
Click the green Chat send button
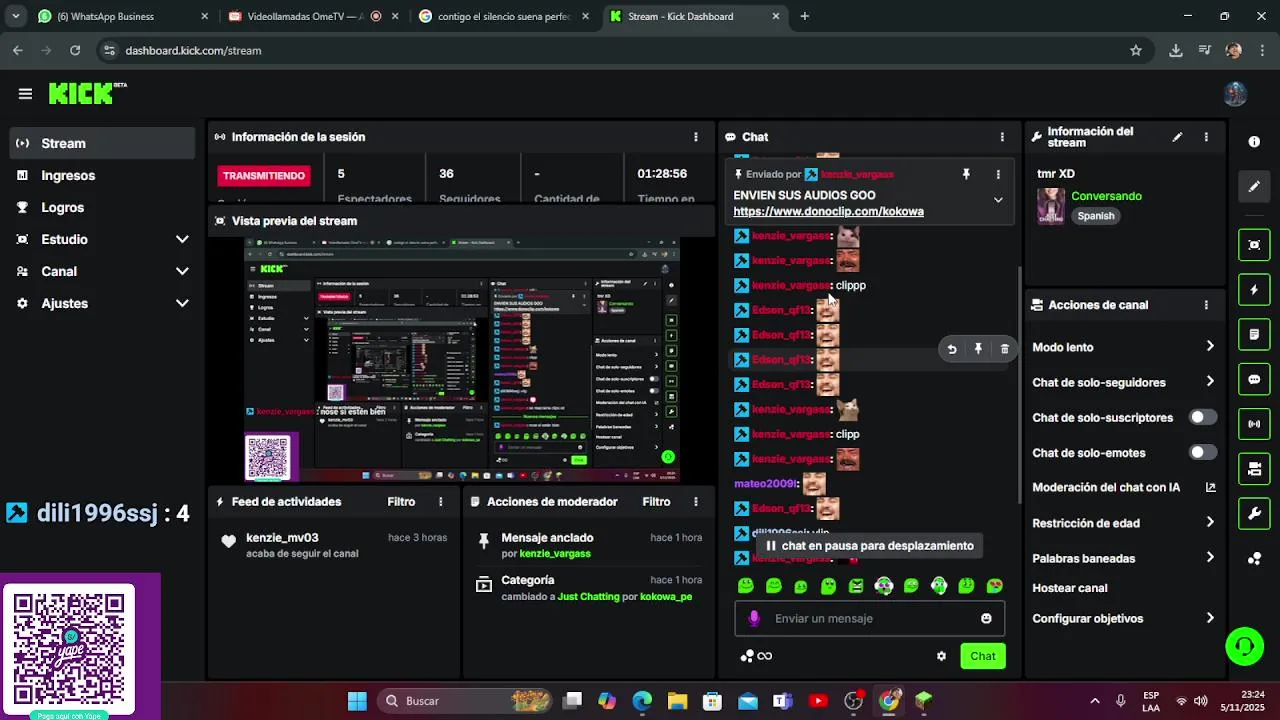(x=983, y=656)
